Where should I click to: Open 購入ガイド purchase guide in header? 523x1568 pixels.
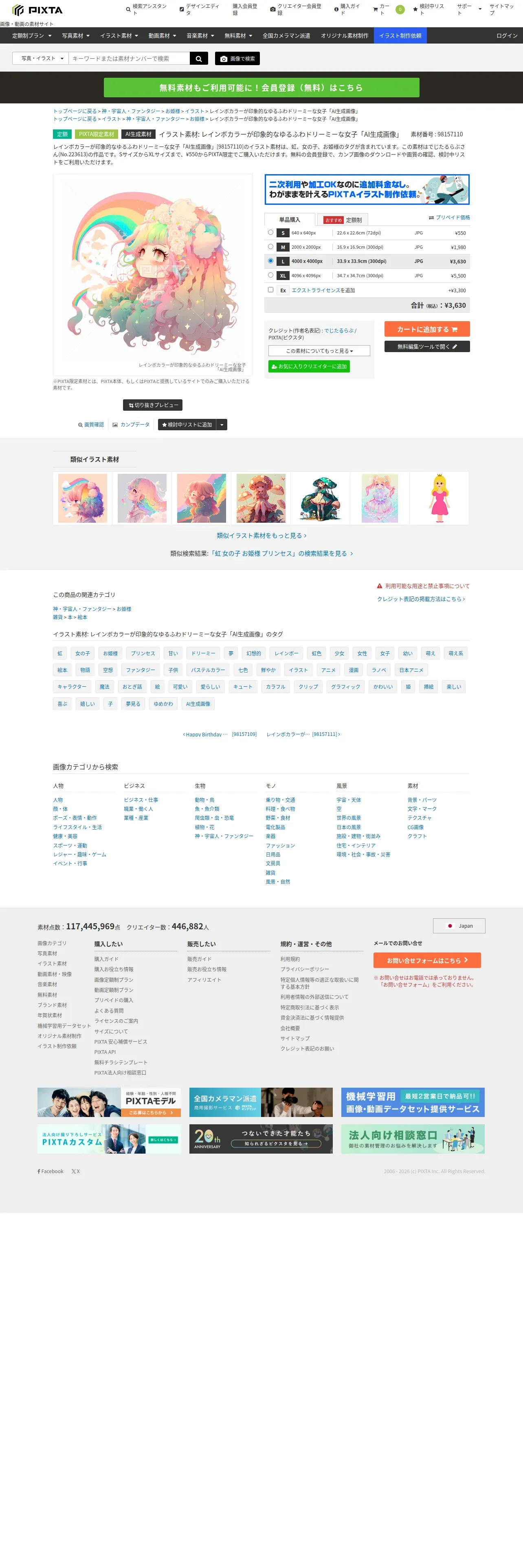click(348, 10)
